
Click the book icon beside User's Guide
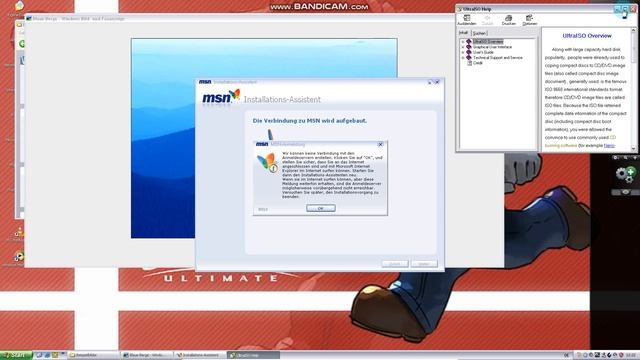[x=469, y=52]
